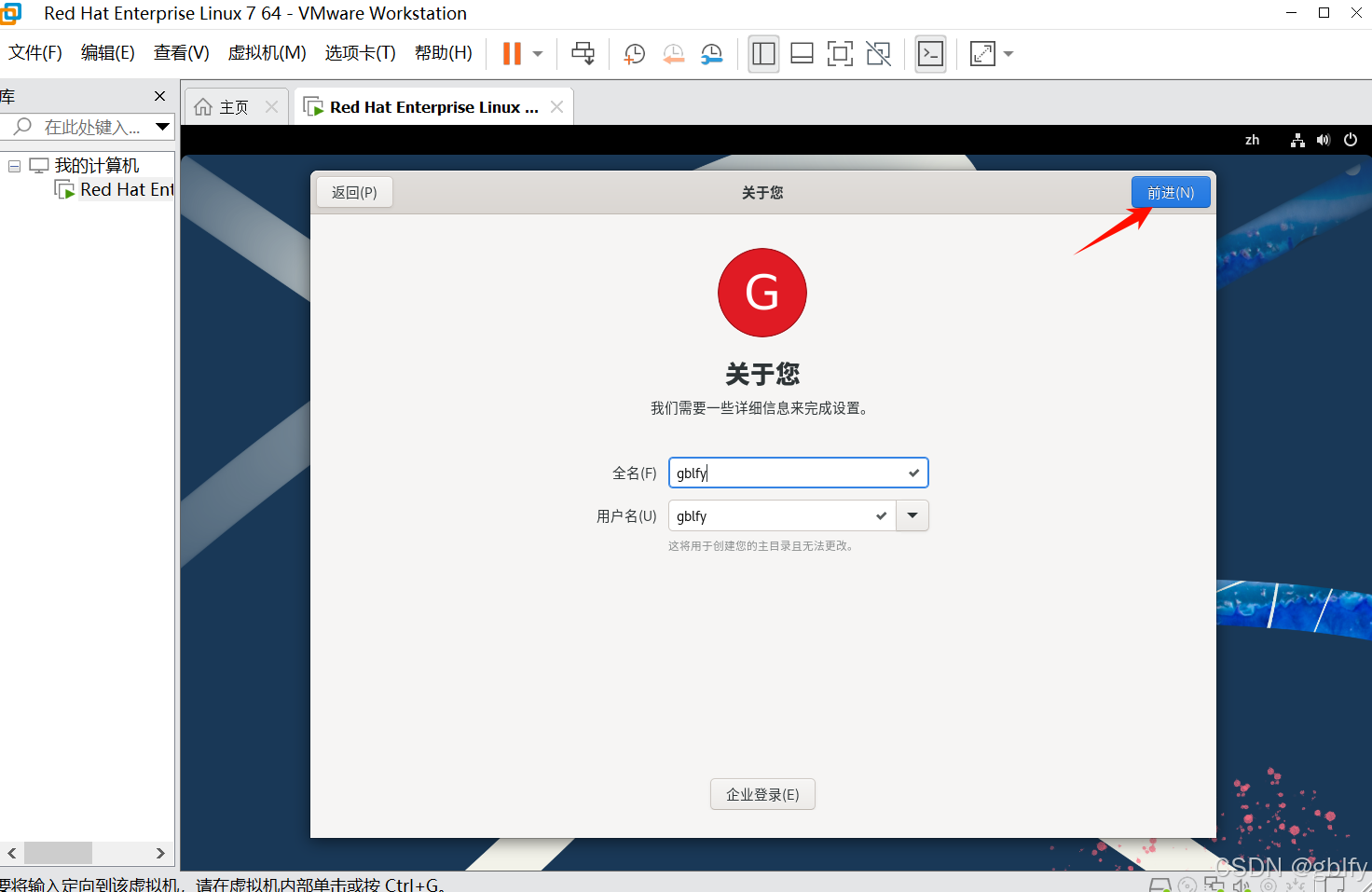
Task: Open the 帮助(H) menu
Action: tap(444, 53)
